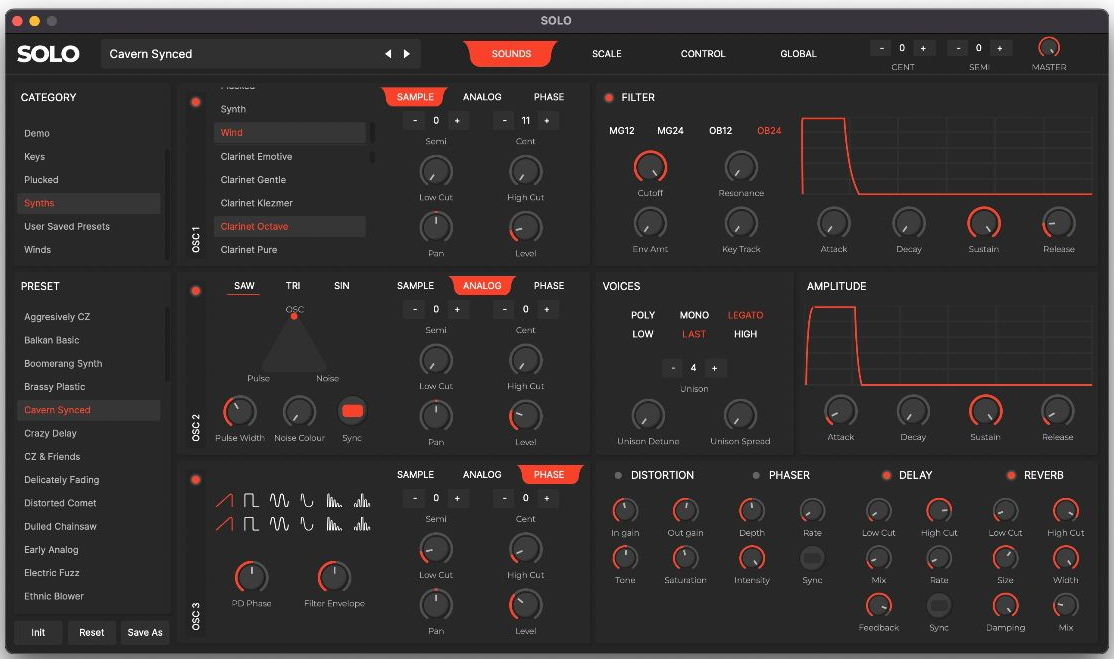
Task: Set OSC 3 to SAMPLE mode
Action: click(415, 474)
